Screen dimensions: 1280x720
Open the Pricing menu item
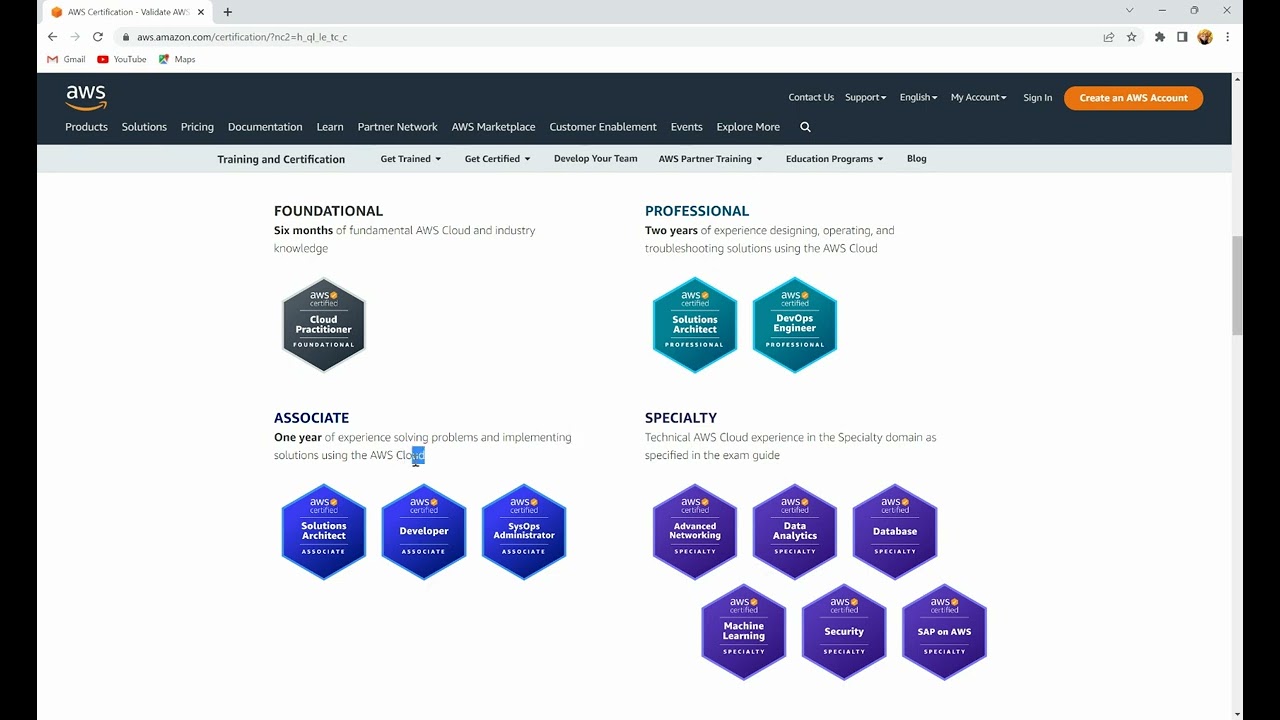pos(197,127)
